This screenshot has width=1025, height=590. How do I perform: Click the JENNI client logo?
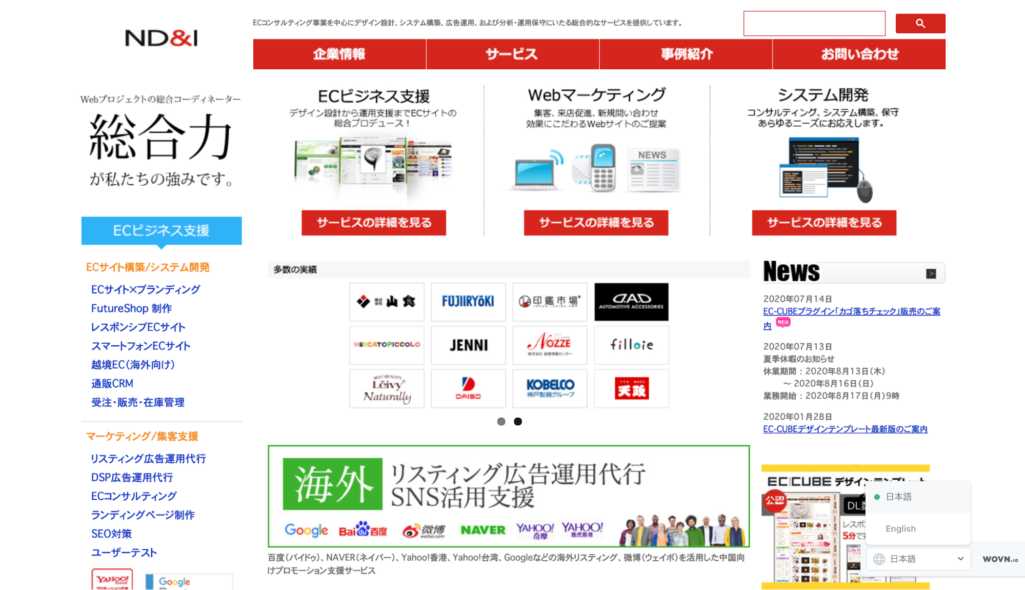(468, 345)
